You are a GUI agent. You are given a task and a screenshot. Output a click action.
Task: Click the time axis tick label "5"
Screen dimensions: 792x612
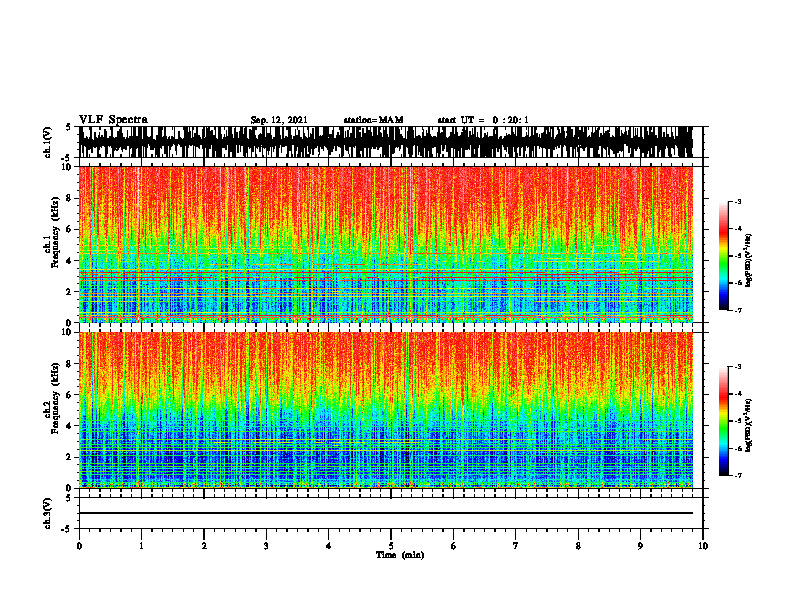click(x=391, y=546)
